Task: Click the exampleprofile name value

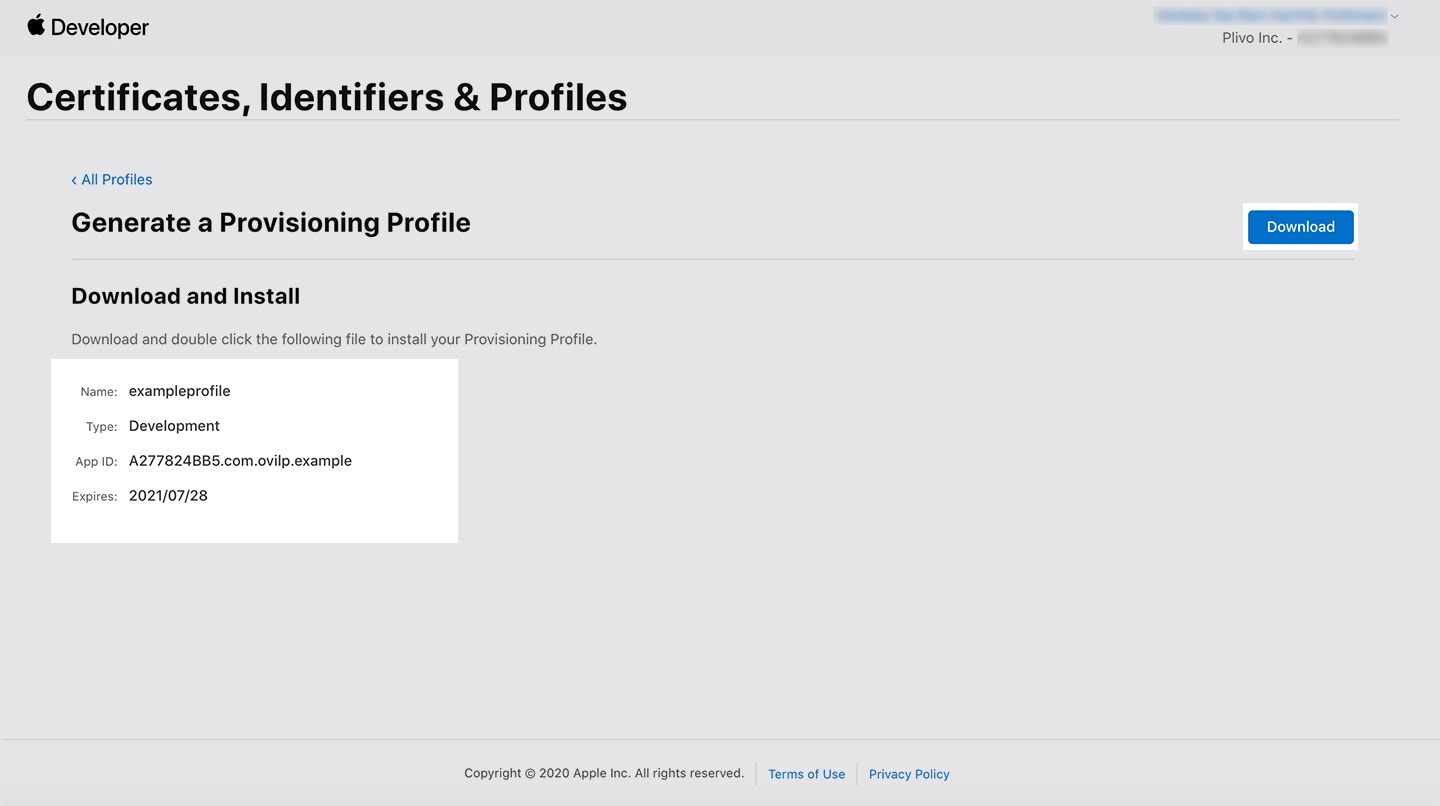Action: click(x=180, y=391)
